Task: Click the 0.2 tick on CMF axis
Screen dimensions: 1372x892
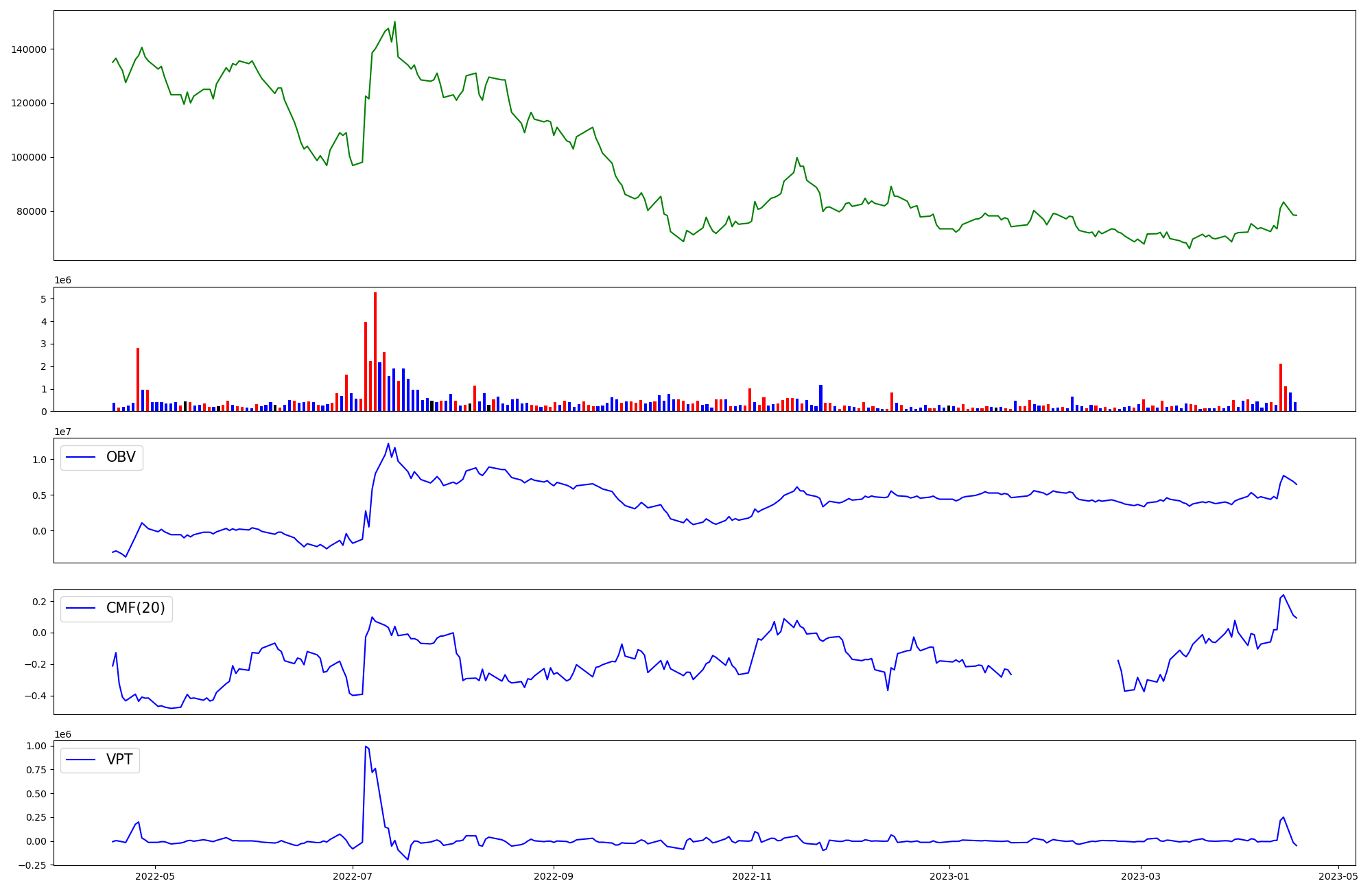Action: pyautogui.click(x=39, y=602)
